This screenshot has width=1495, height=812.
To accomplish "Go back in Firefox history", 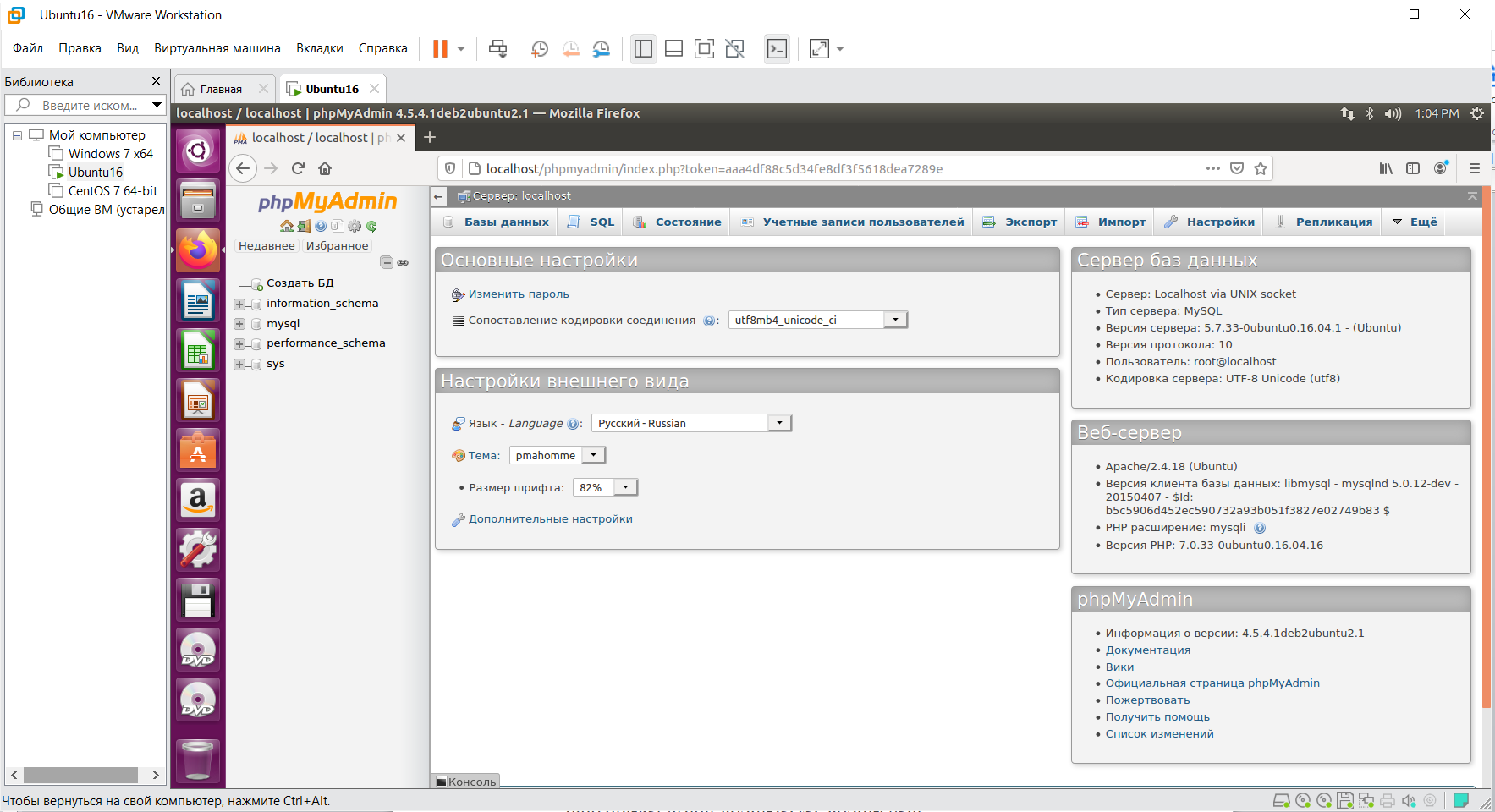I will pyautogui.click(x=243, y=168).
